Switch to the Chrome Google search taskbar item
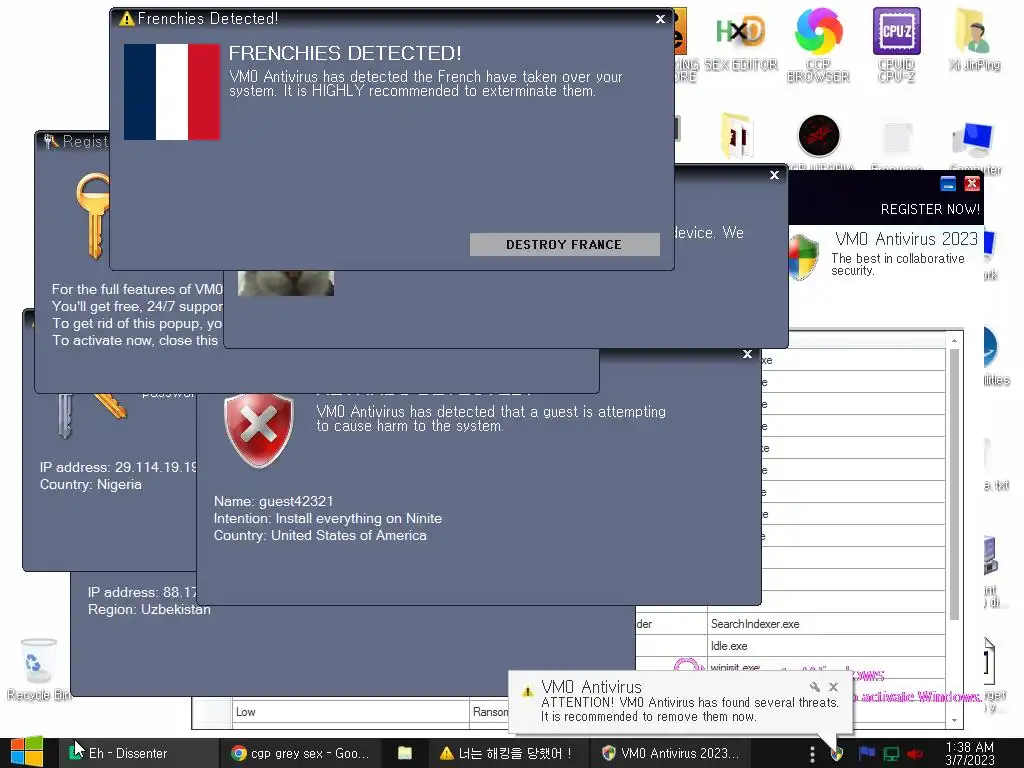This screenshot has height=768, width=1024. (x=300, y=753)
